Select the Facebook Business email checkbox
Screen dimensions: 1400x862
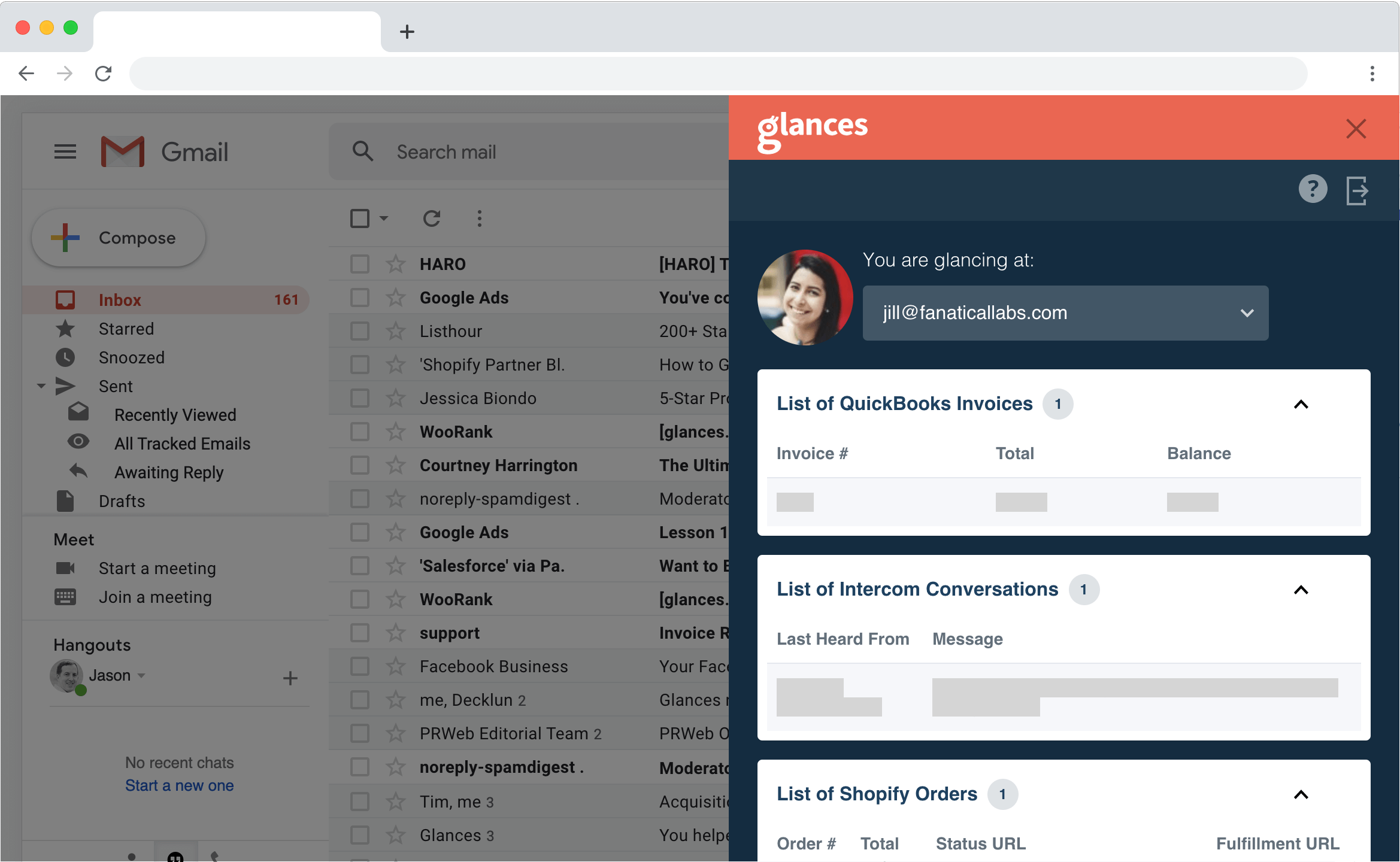360,666
